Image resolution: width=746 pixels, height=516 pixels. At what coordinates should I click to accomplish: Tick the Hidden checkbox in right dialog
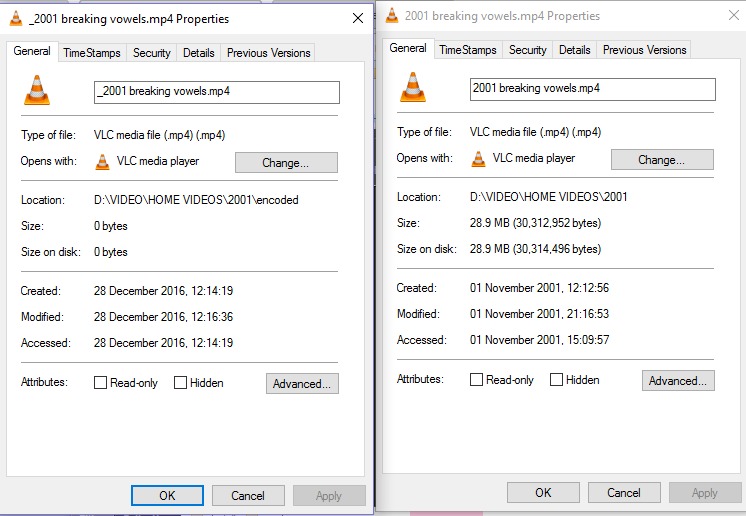coord(557,380)
